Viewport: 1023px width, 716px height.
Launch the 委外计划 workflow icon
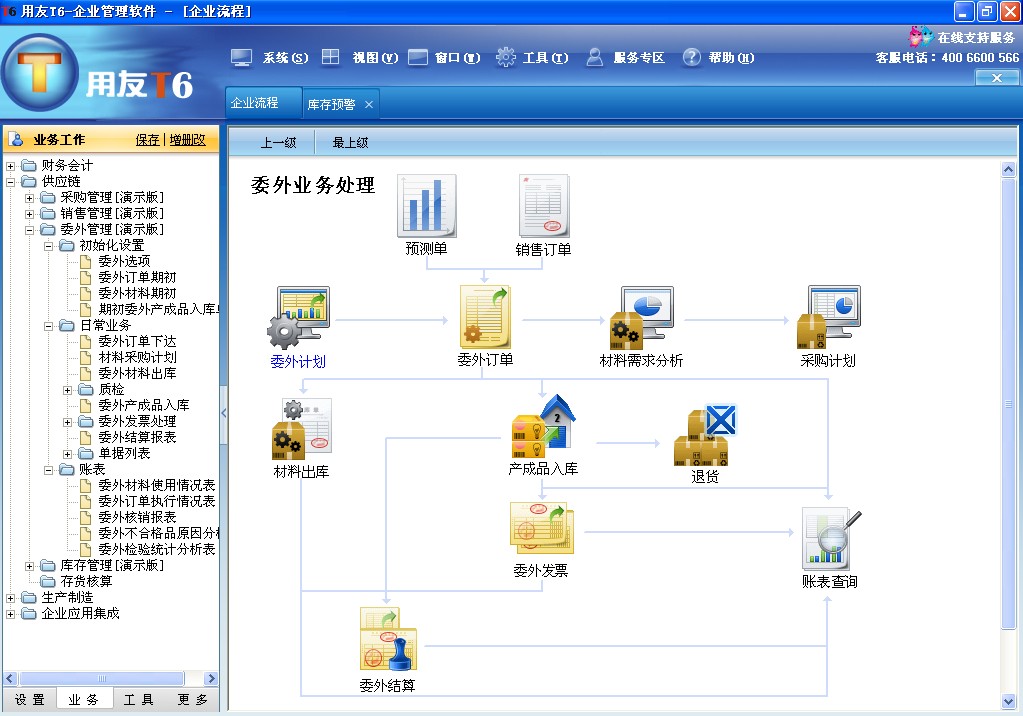coord(299,317)
